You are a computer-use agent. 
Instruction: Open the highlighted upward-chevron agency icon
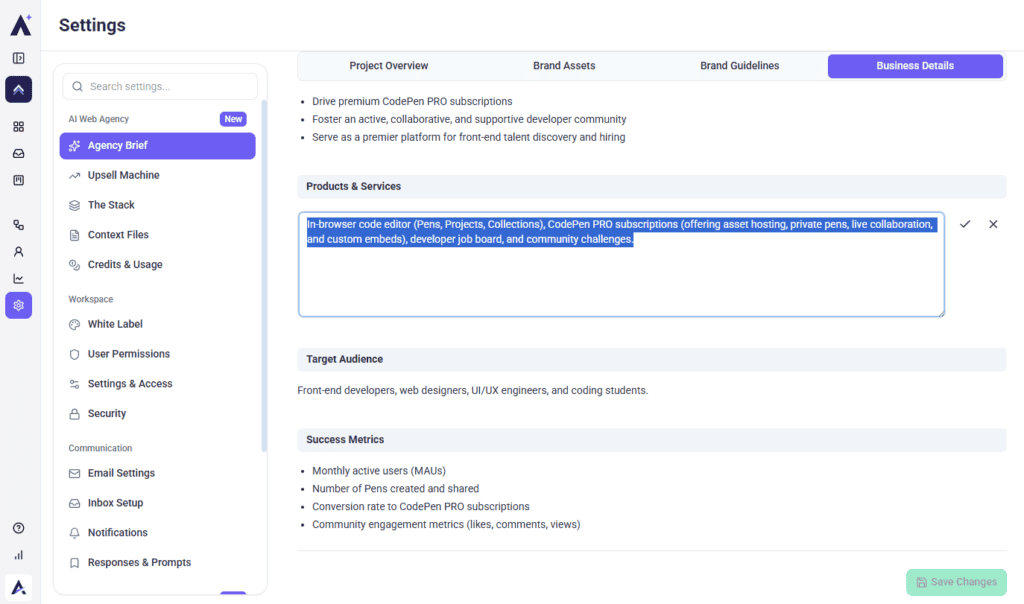point(18,89)
